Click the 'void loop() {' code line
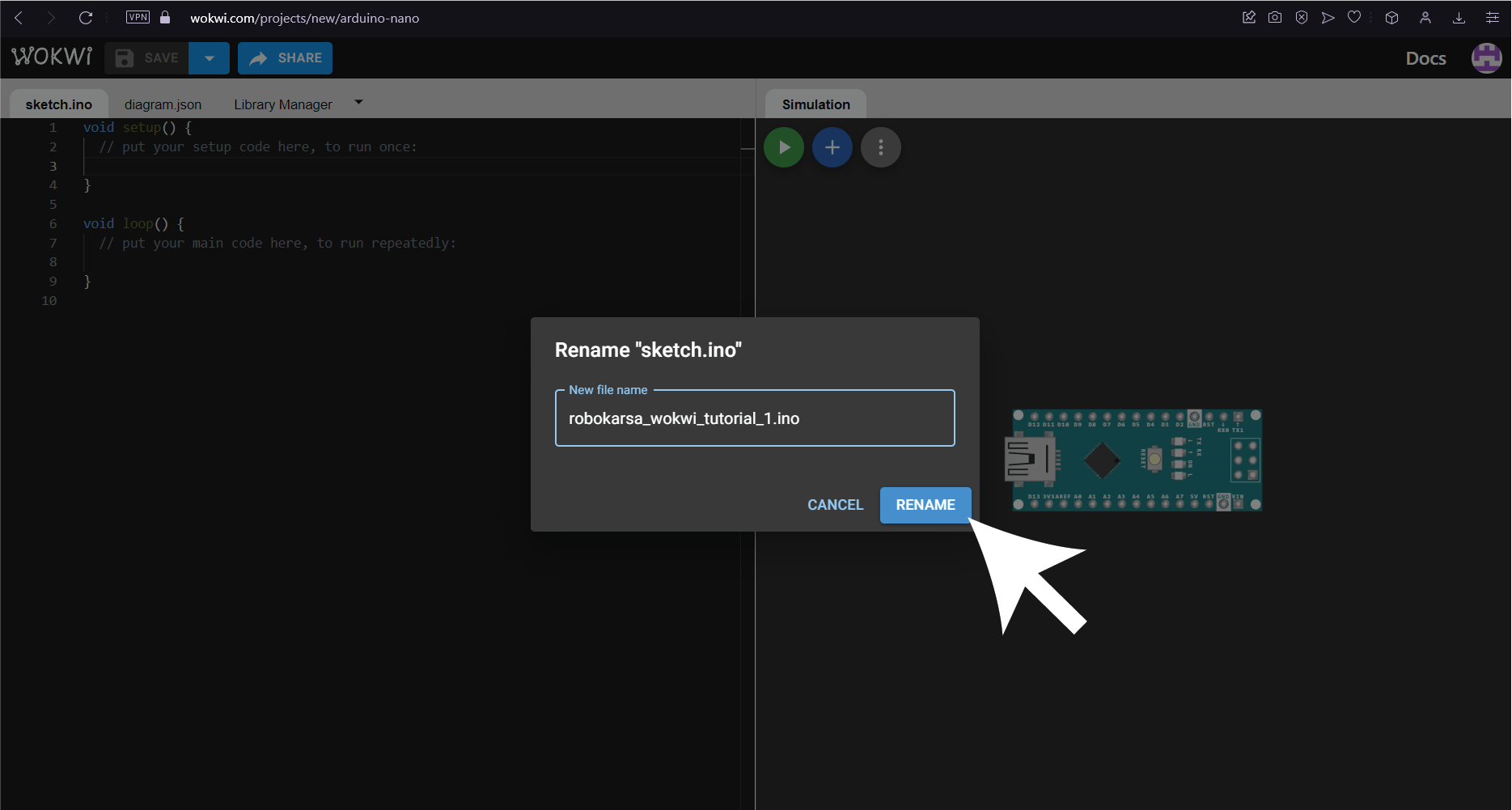This screenshot has height=810, width=1512. [133, 223]
